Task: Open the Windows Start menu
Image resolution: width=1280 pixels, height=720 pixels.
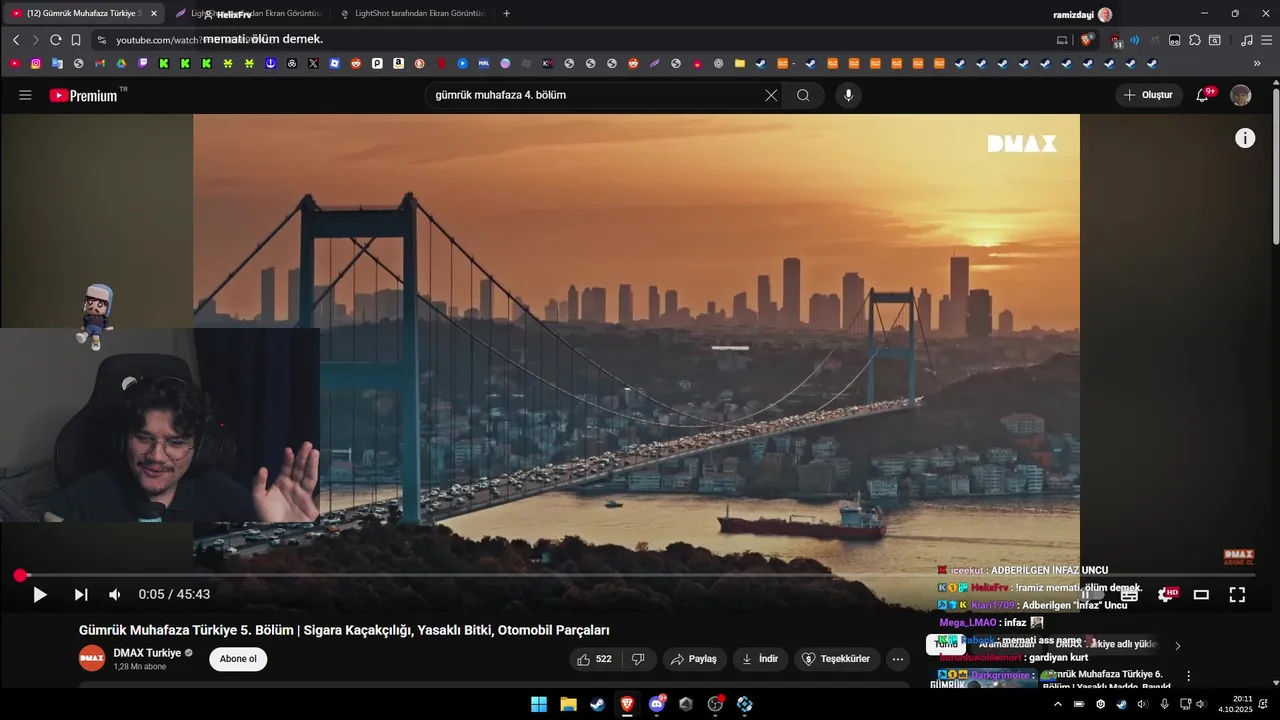Action: [x=538, y=704]
